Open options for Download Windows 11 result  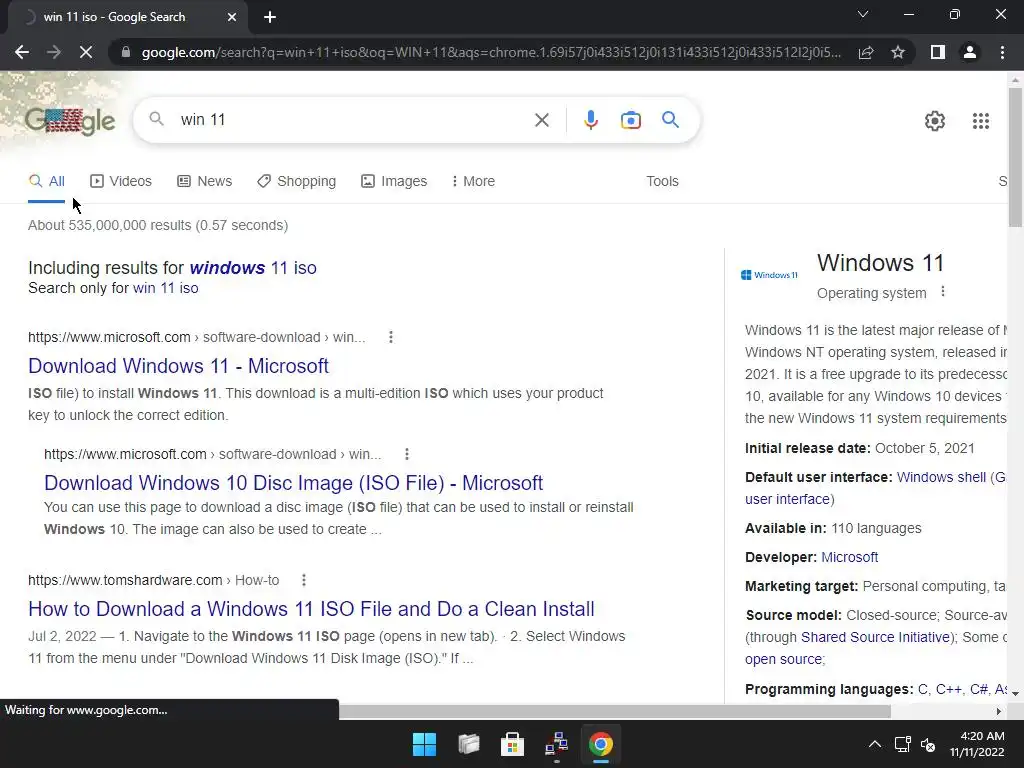391,337
